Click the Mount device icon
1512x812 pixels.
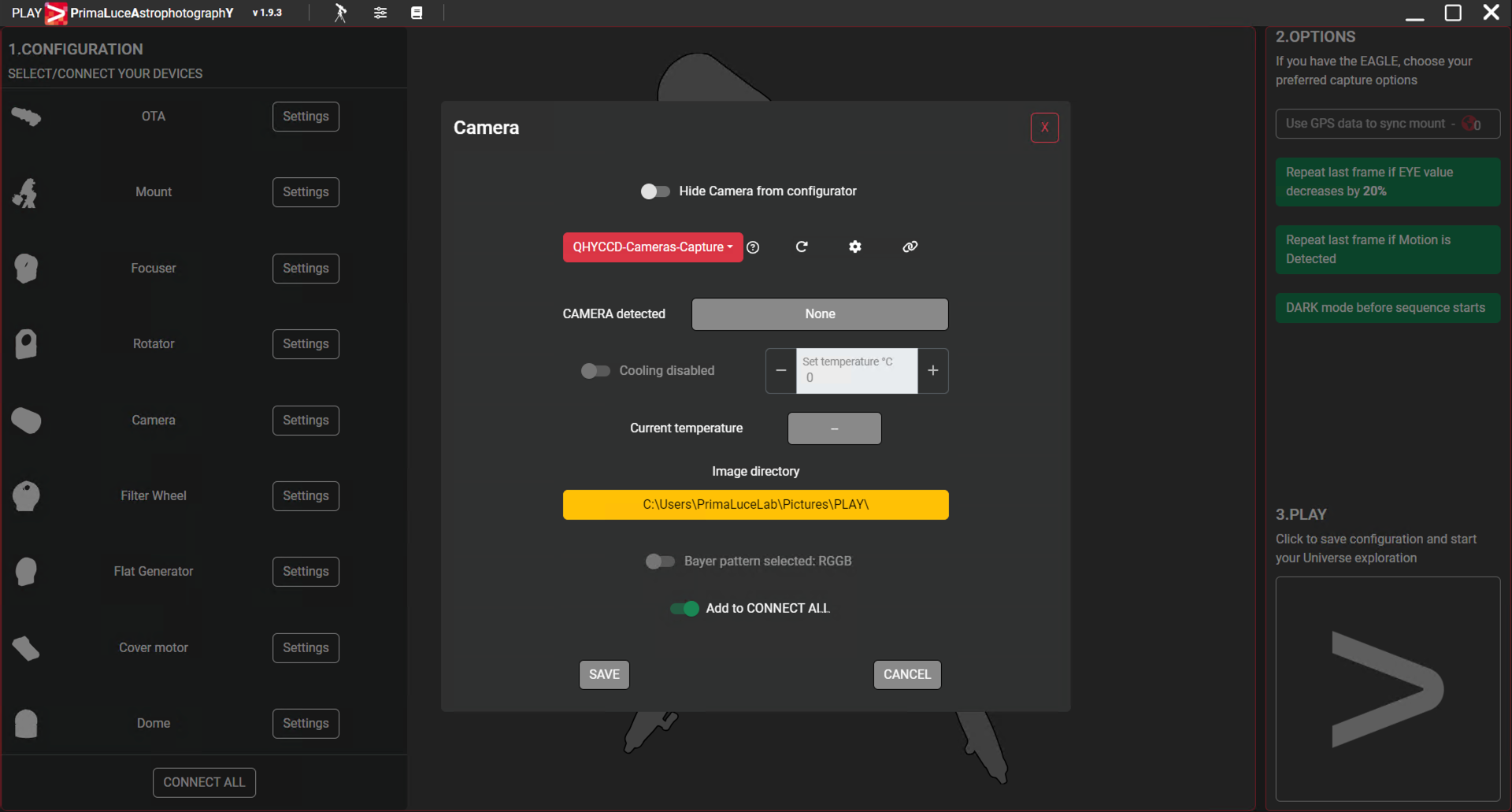[26, 193]
